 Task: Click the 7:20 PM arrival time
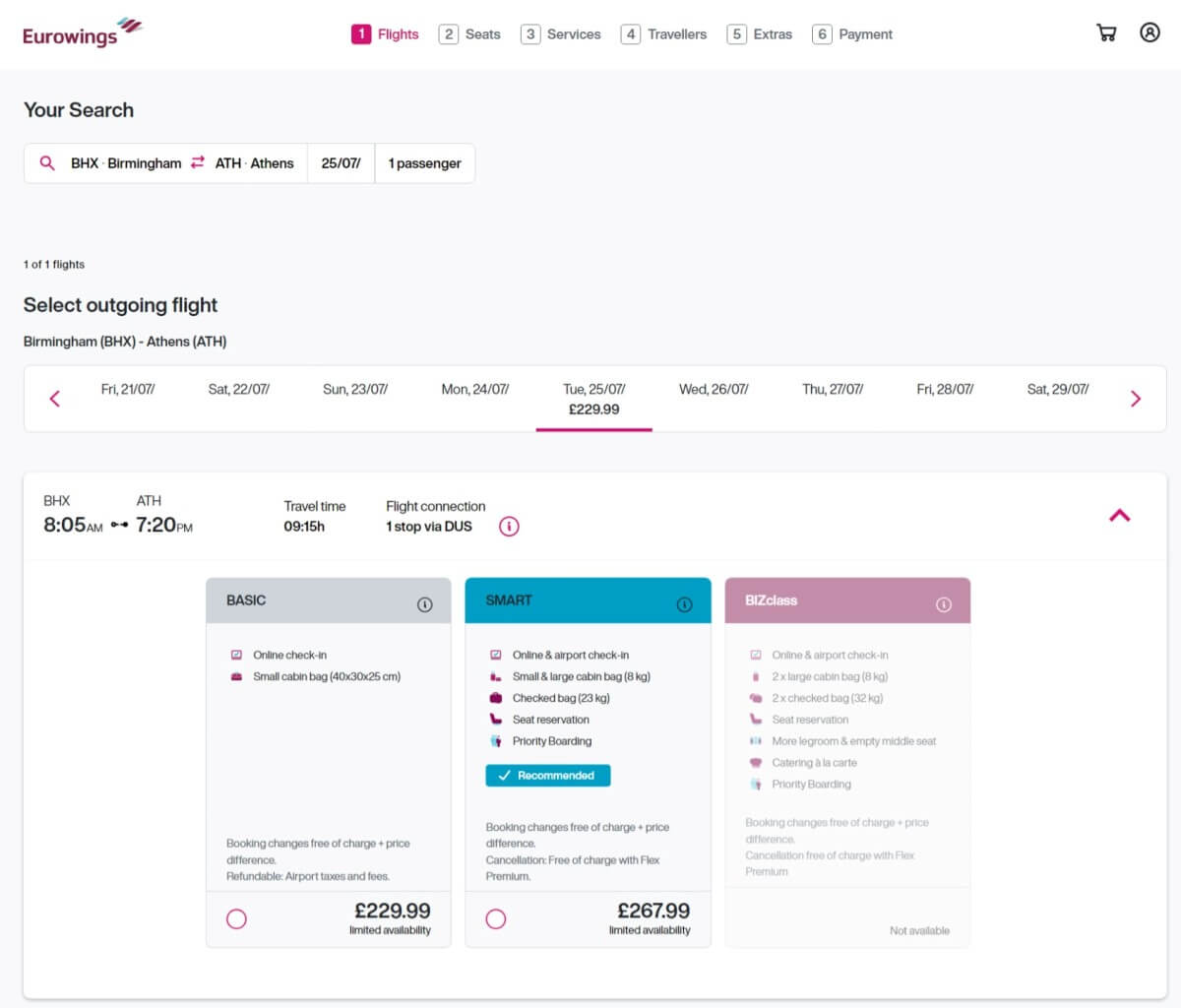pyautogui.click(x=164, y=525)
